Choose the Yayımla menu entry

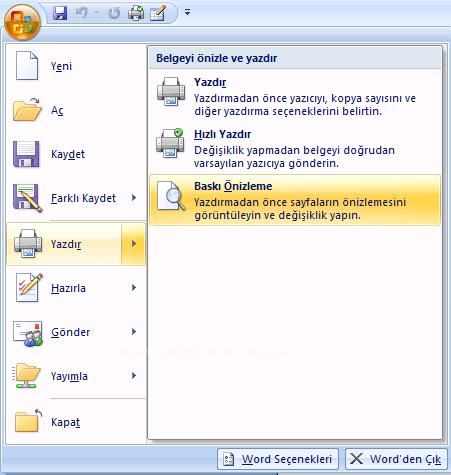pos(69,376)
